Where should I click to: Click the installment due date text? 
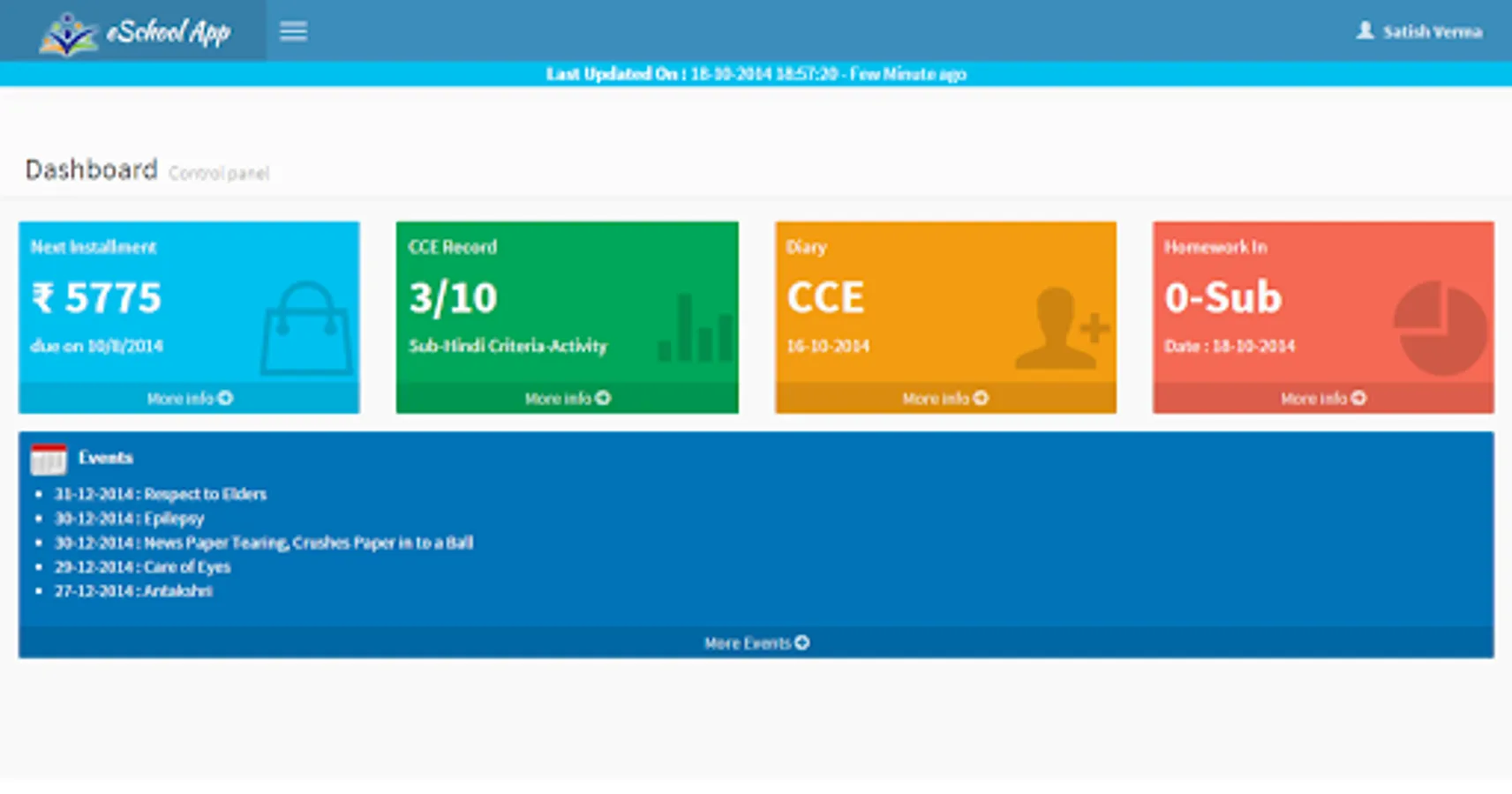(x=97, y=346)
